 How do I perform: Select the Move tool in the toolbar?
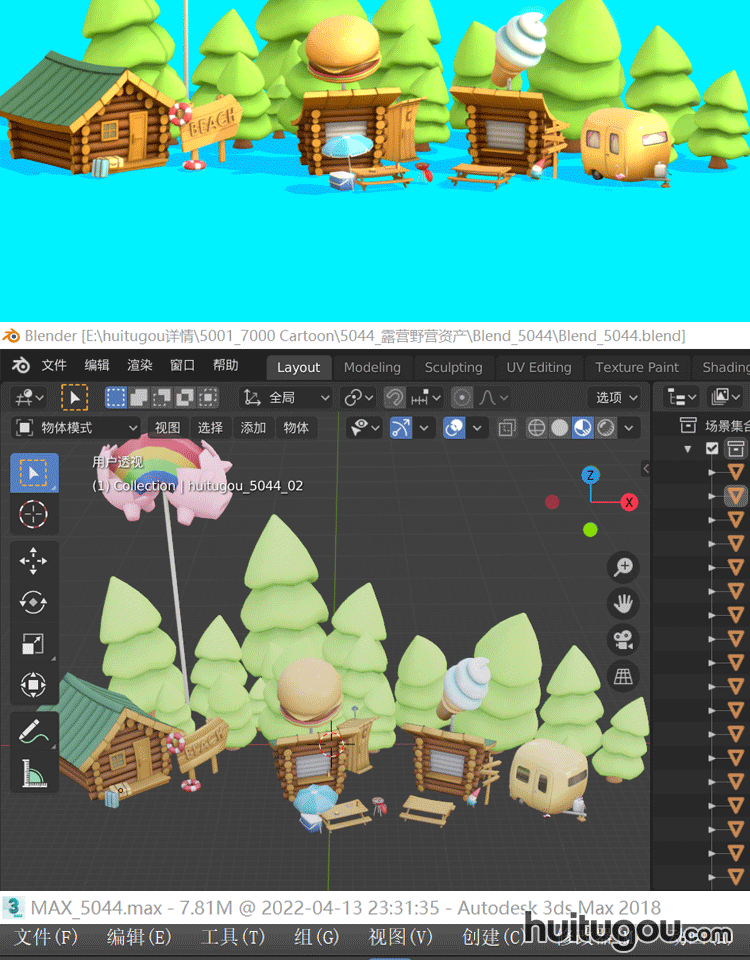[x=34, y=561]
